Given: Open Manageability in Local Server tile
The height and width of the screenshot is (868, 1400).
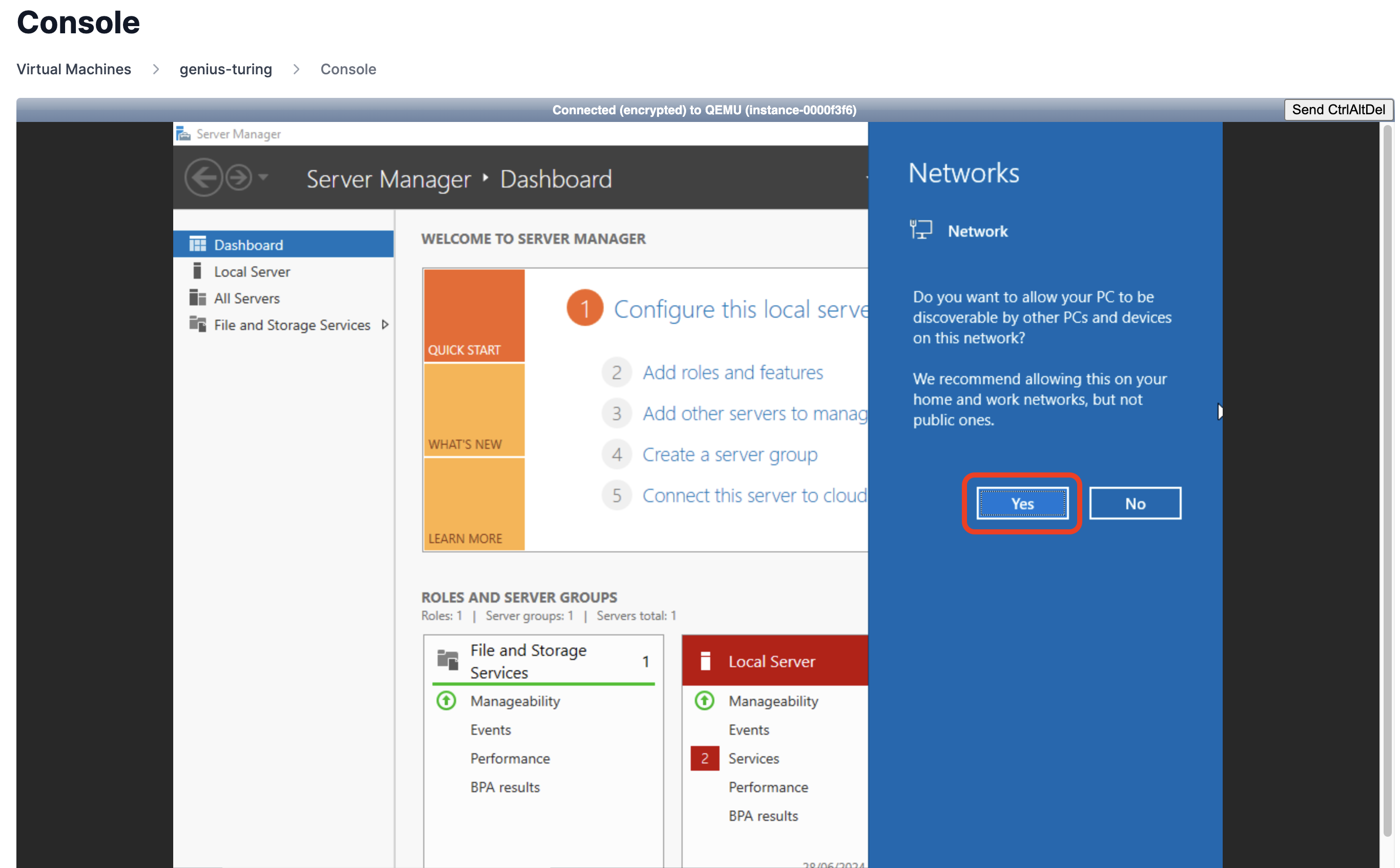Looking at the screenshot, I should click(x=773, y=701).
